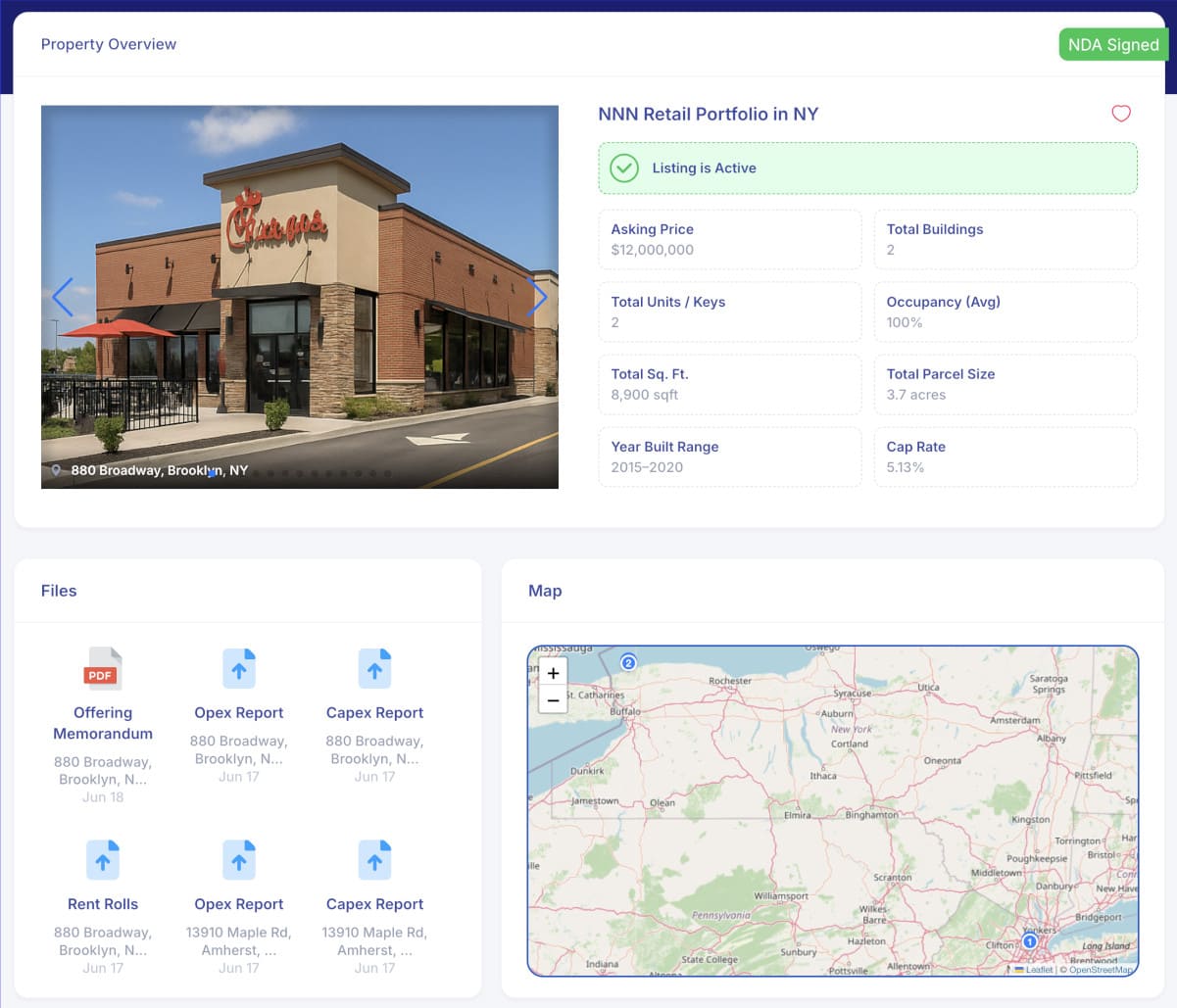
Task: Favorite the listing with the heart icon
Action: tap(1121, 114)
